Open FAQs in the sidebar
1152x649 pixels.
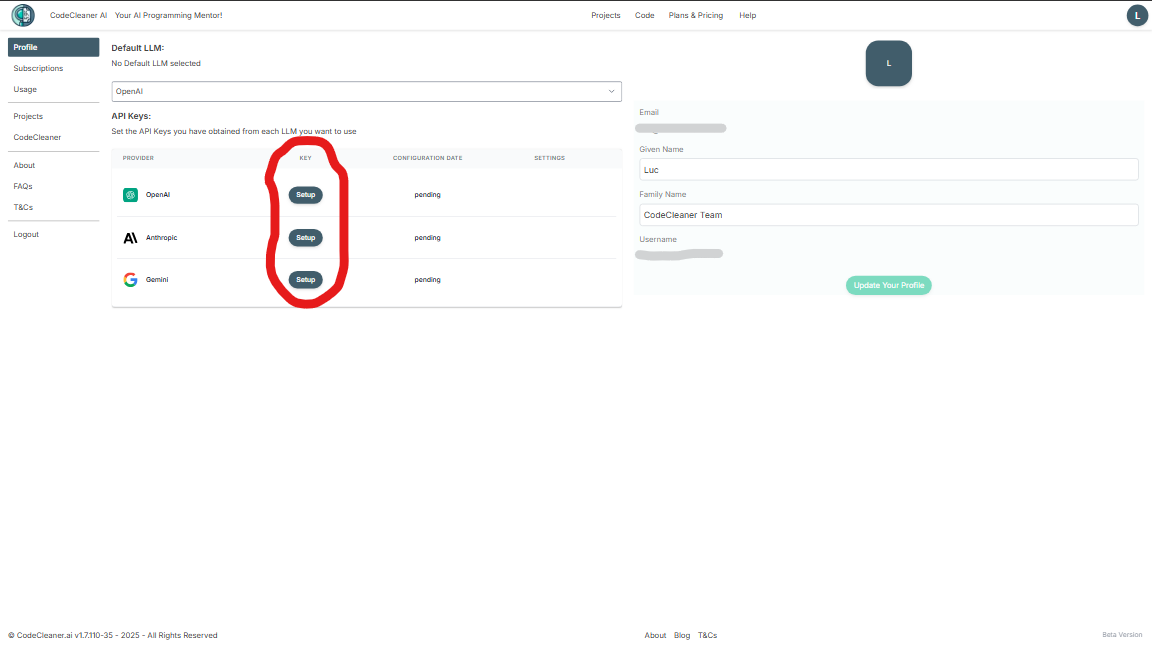23,187
